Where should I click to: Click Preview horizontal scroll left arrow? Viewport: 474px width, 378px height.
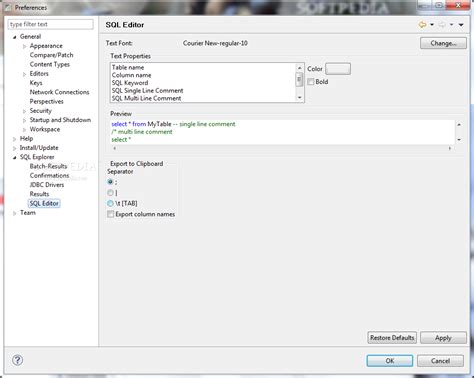click(x=115, y=148)
